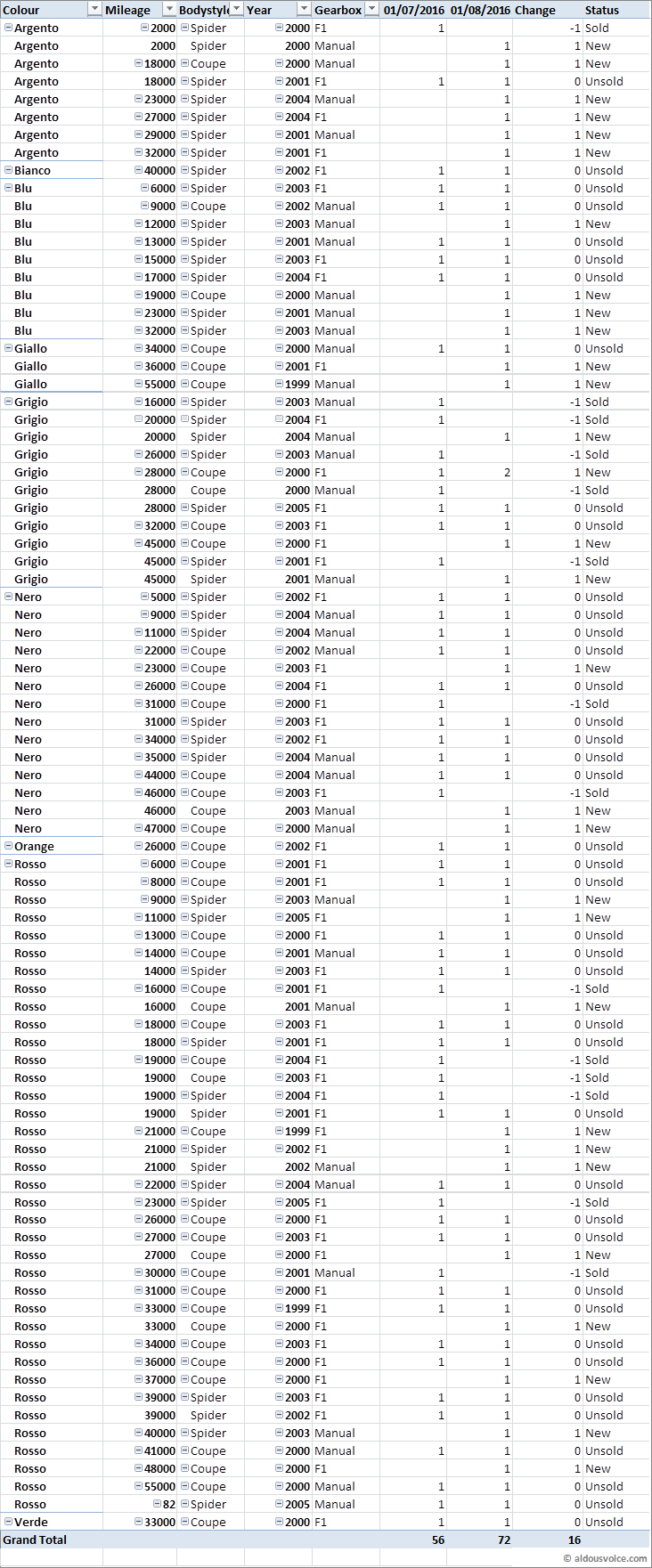Open the Year column filter dropdown

304,10
